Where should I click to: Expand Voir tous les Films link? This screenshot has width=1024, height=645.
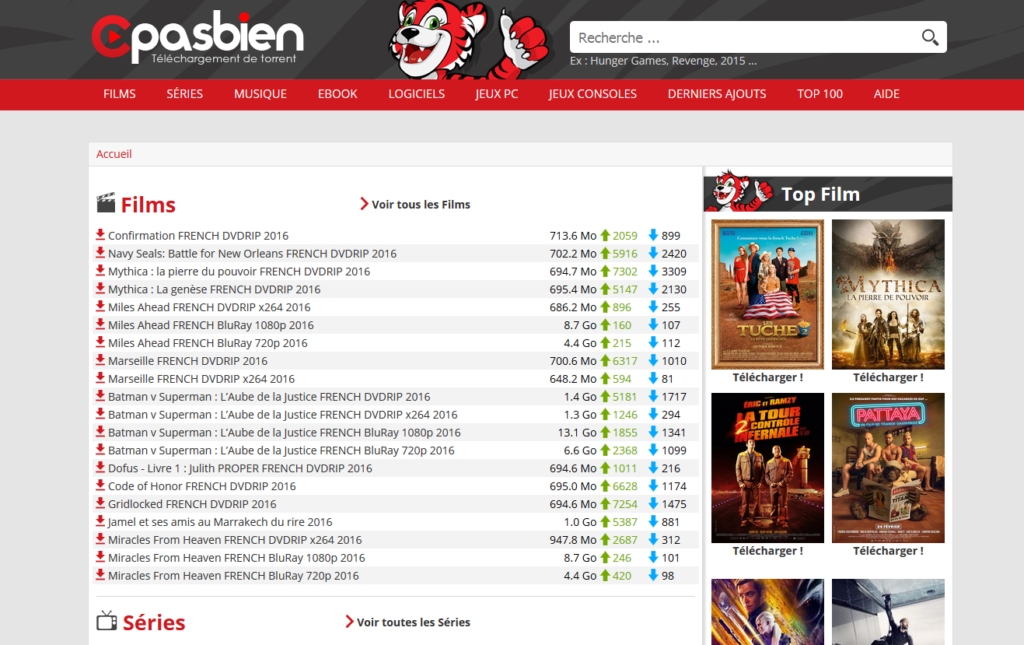click(x=415, y=204)
